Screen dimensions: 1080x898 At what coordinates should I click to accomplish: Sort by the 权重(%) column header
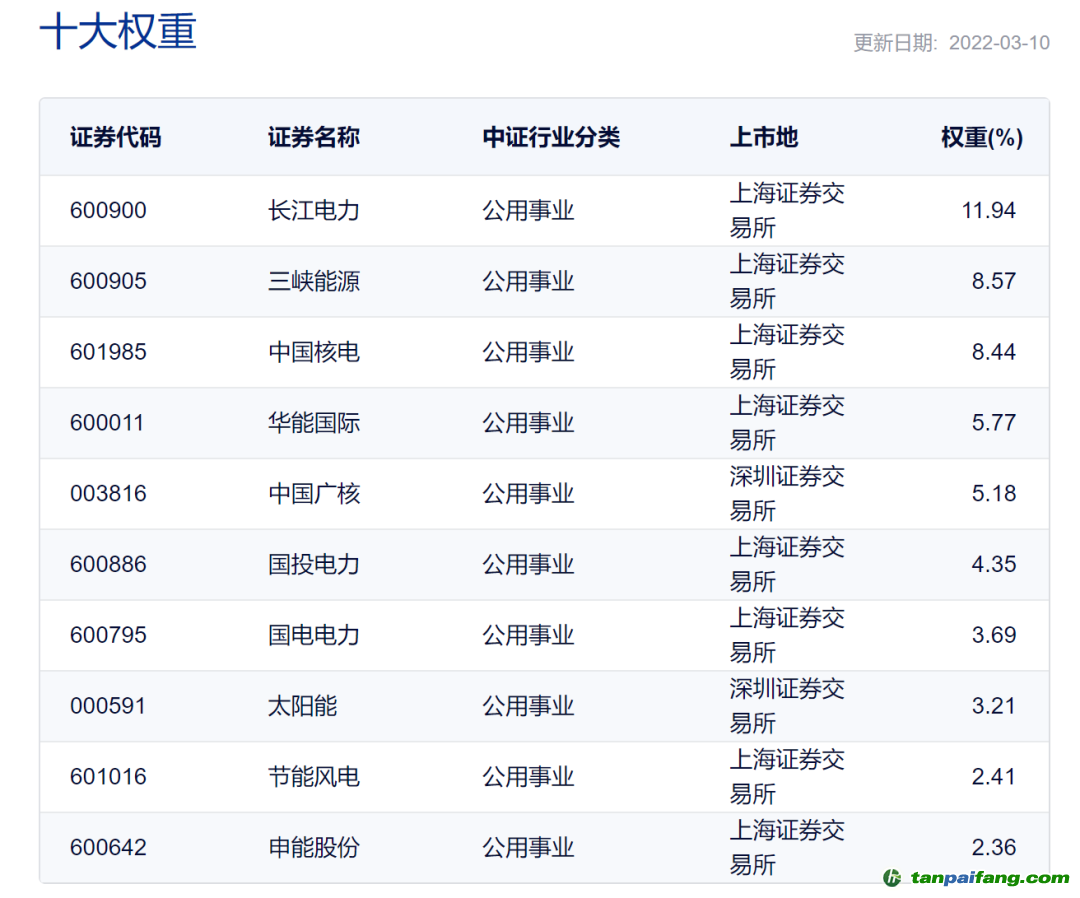coord(981,138)
